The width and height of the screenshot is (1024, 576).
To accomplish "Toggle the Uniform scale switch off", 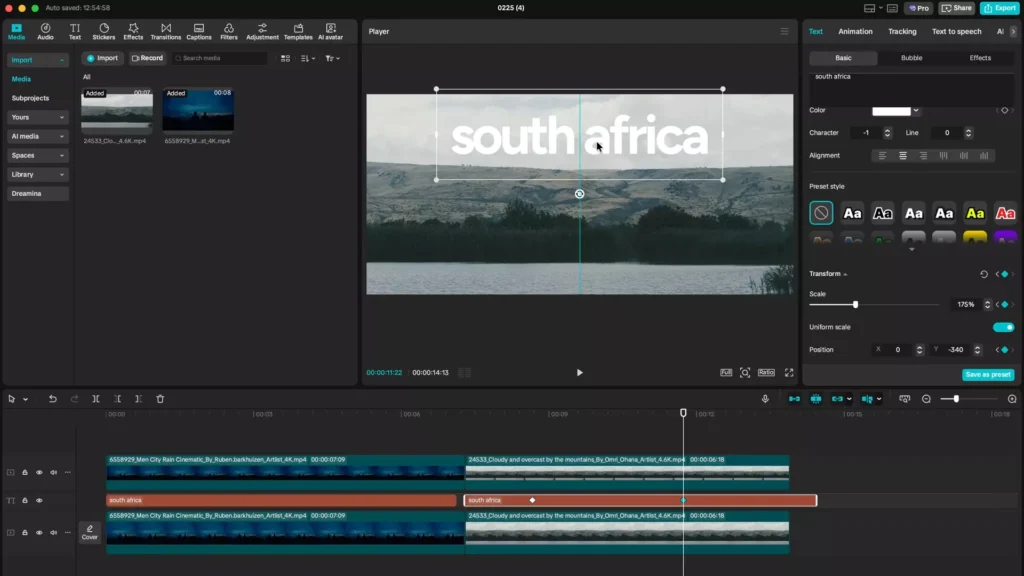I will coord(1005,327).
